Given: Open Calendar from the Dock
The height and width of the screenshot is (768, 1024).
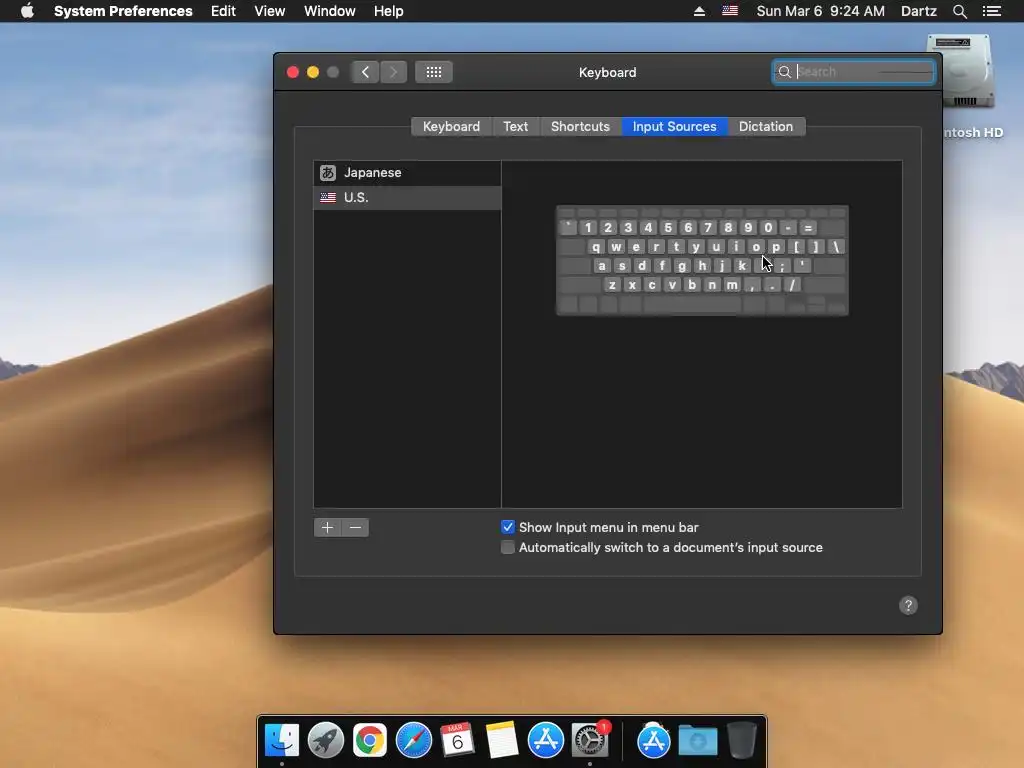Looking at the screenshot, I should (457, 740).
